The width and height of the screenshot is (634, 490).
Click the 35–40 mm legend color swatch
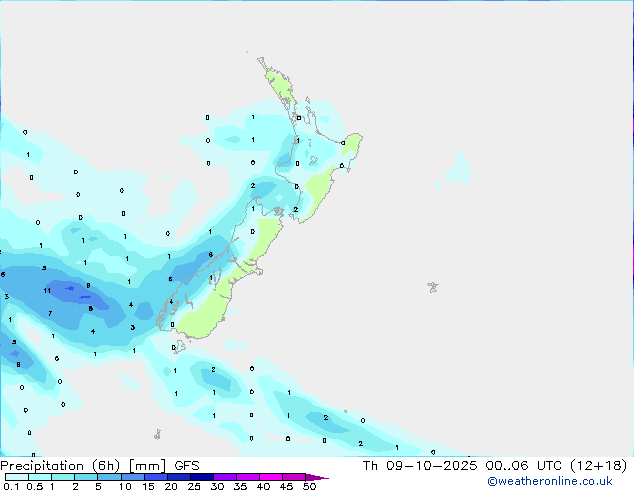tap(247, 477)
